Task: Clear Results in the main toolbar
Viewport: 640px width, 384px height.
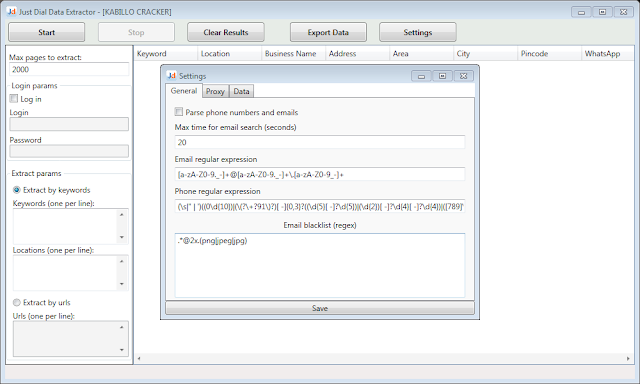Action: pyautogui.click(x=226, y=32)
